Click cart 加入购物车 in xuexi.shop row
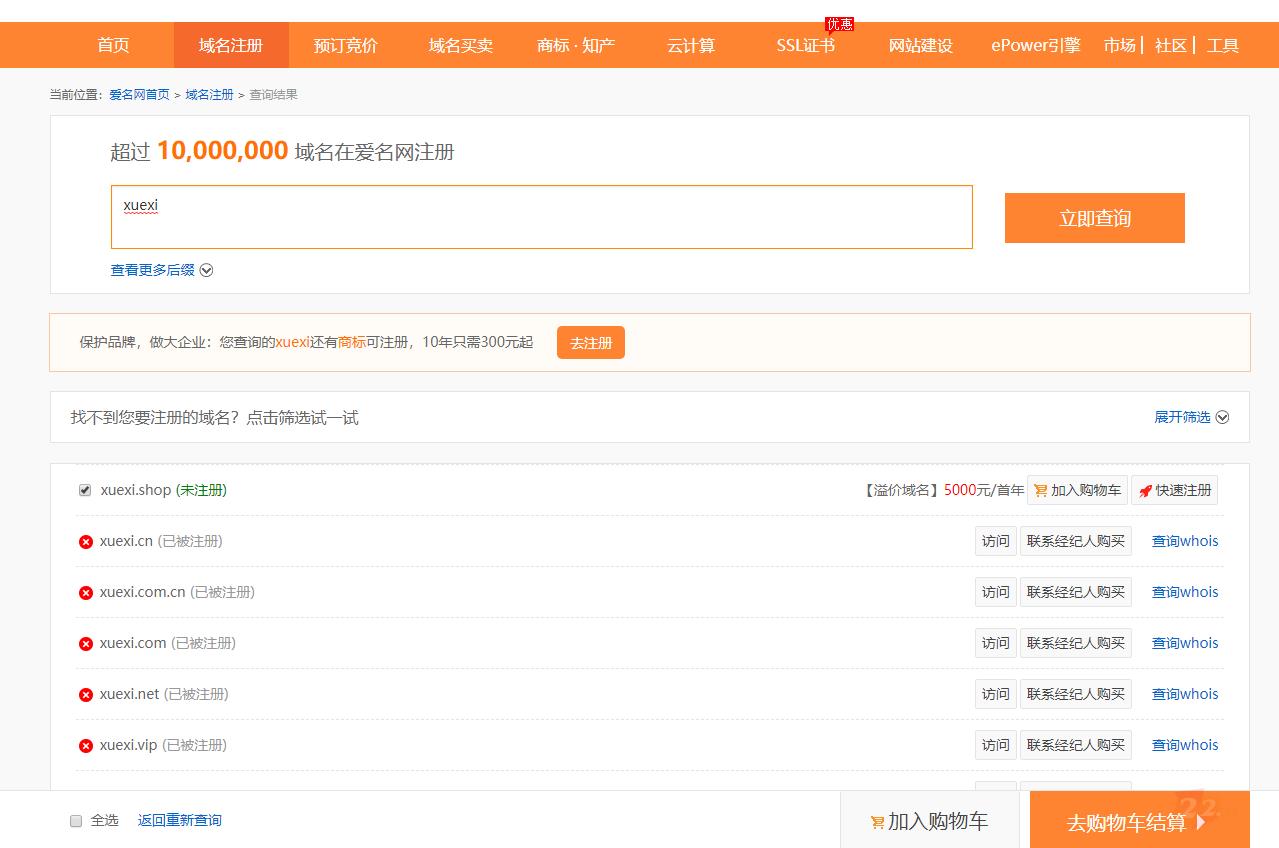This screenshot has height=848, width=1279. pos(1077,490)
